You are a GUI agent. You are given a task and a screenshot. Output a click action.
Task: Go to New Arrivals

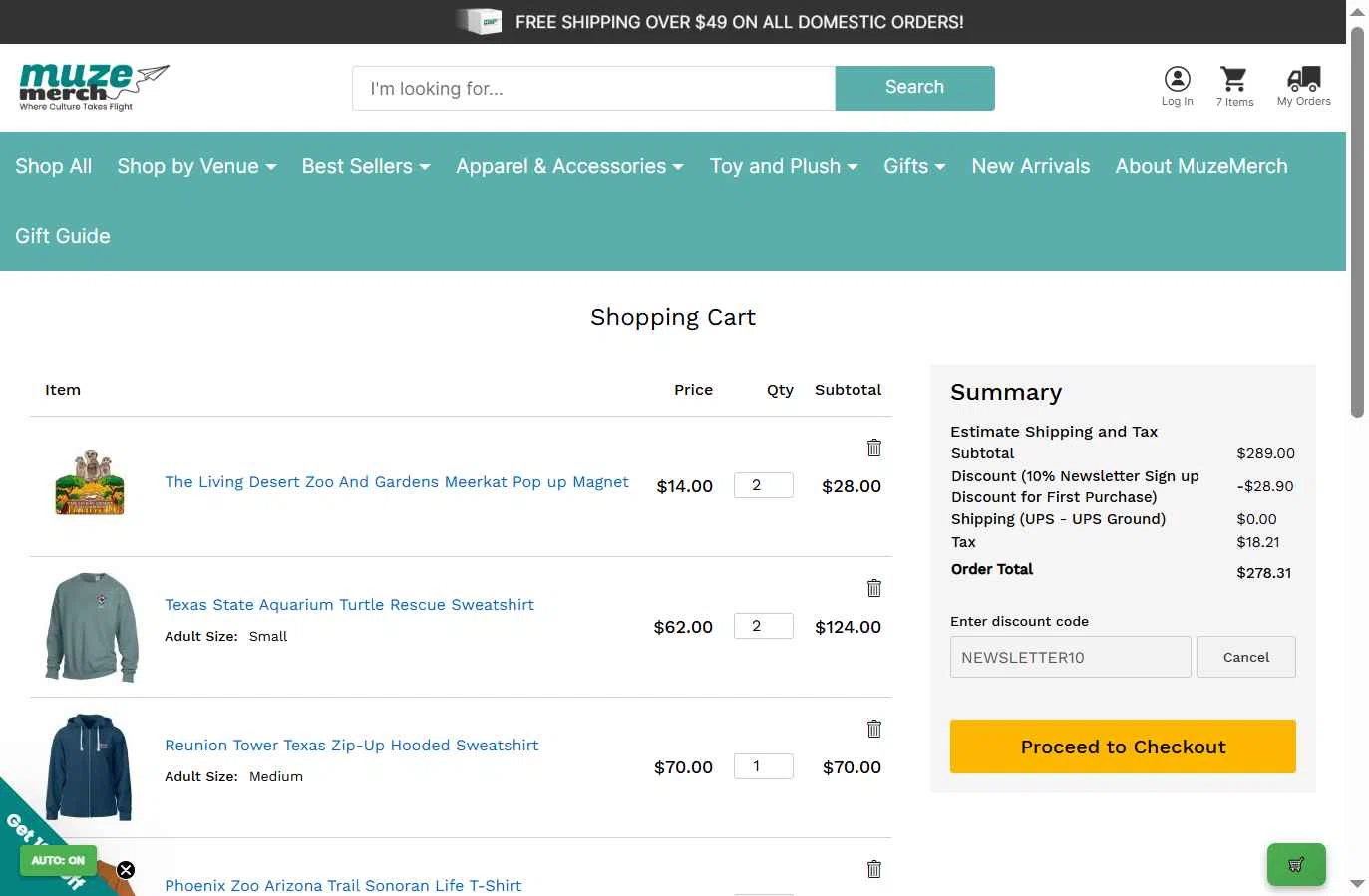pyautogui.click(x=1031, y=166)
